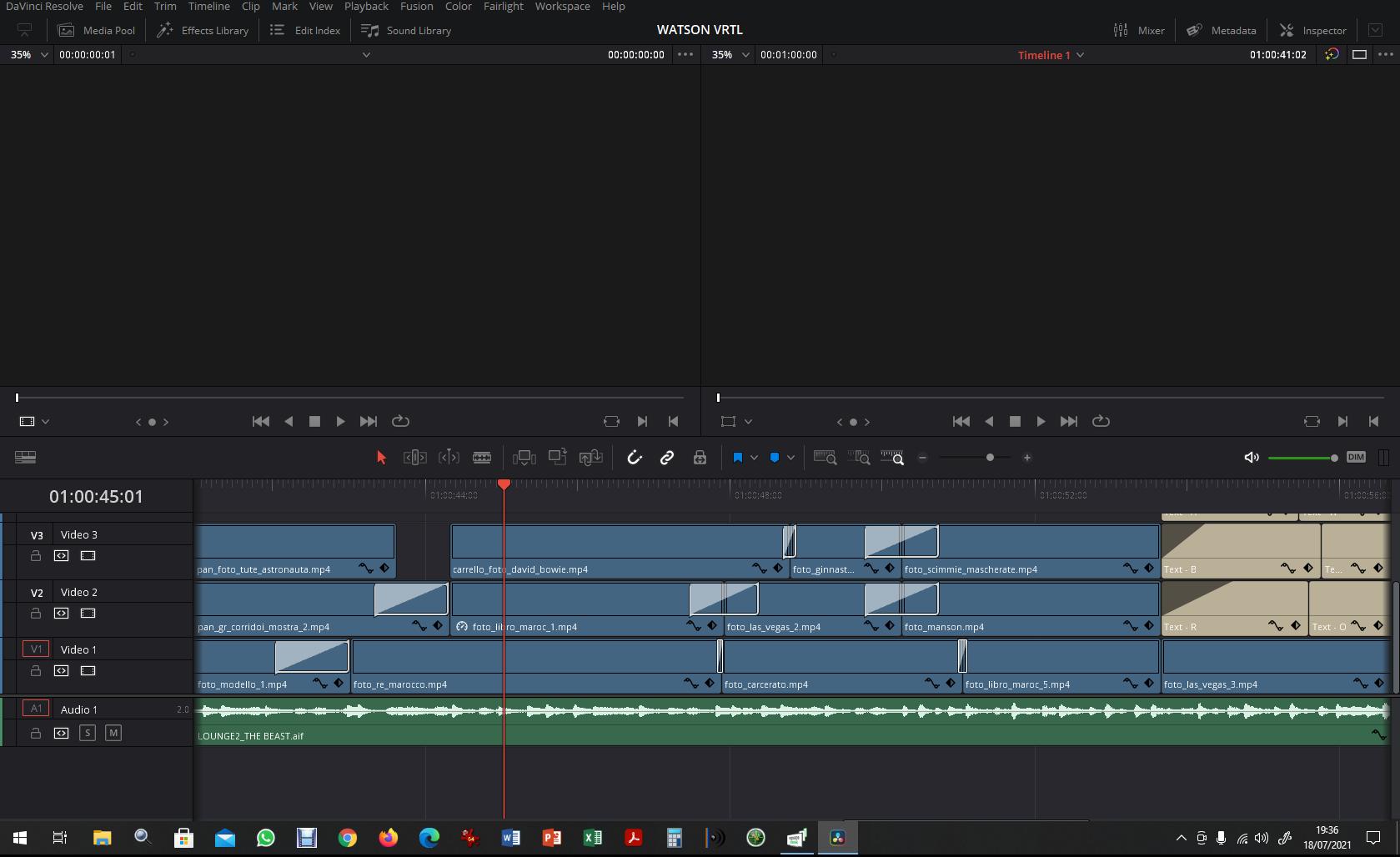Toggle Auto Track Selector on Video 2
Image resolution: width=1400 pixels, height=857 pixels.
tap(61, 614)
